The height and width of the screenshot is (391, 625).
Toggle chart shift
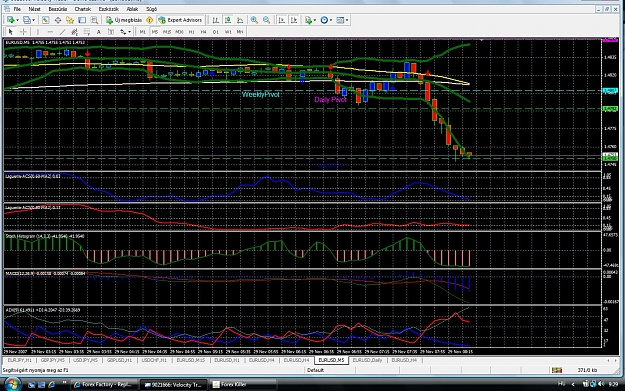pos(294,20)
